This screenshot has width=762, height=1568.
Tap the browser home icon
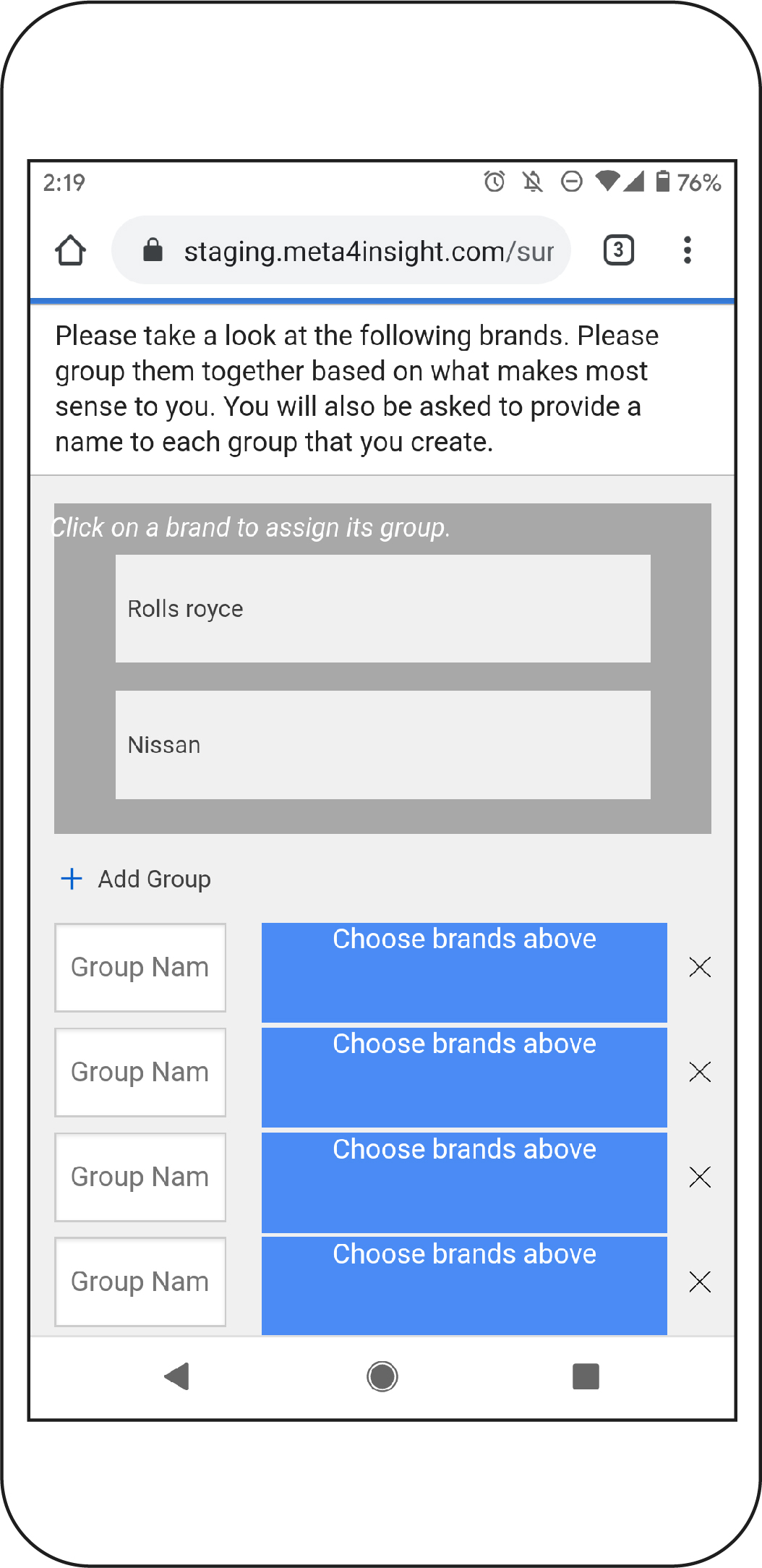71,250
